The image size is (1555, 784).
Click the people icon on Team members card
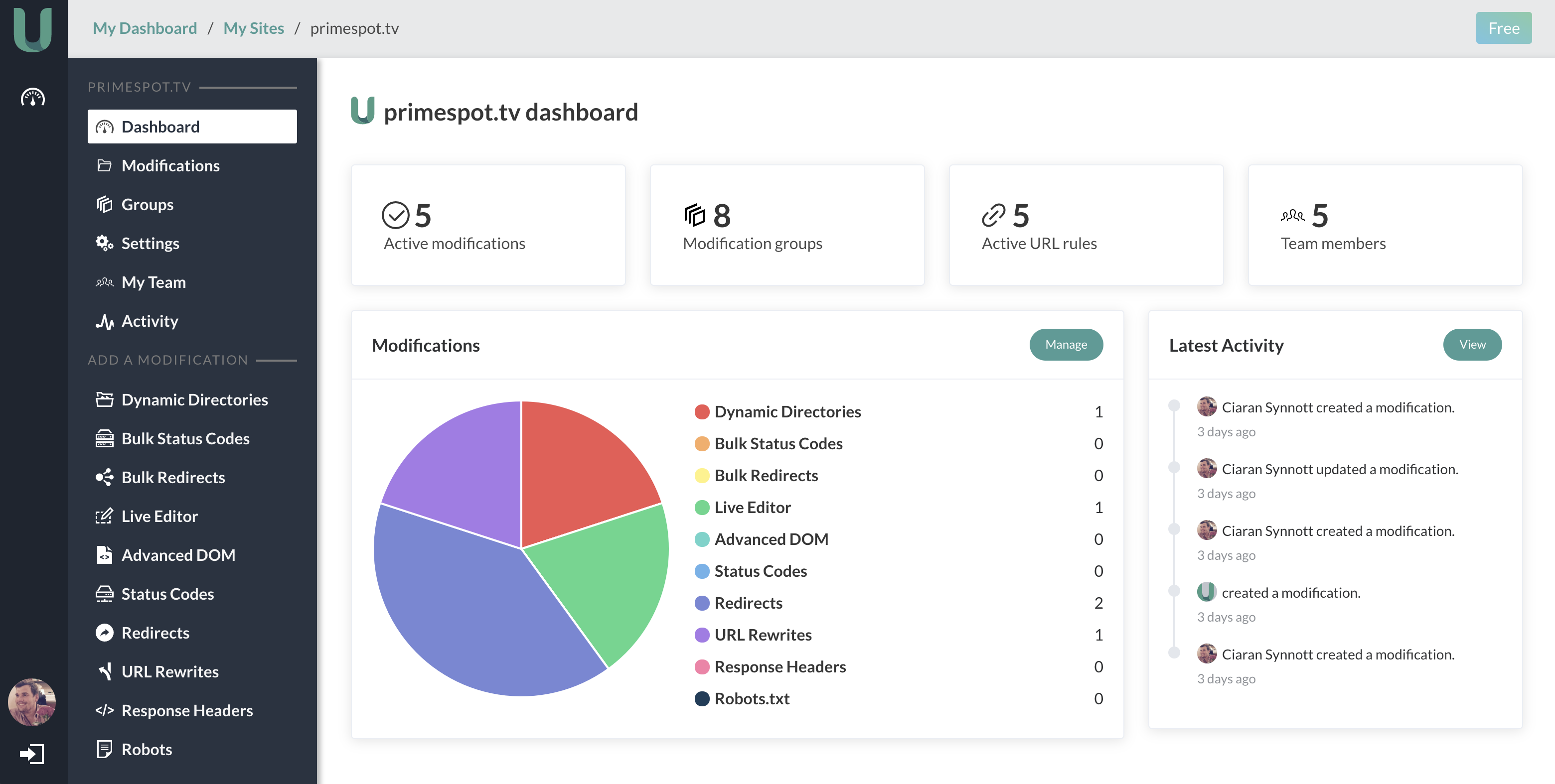click(x=1292, y=215)
